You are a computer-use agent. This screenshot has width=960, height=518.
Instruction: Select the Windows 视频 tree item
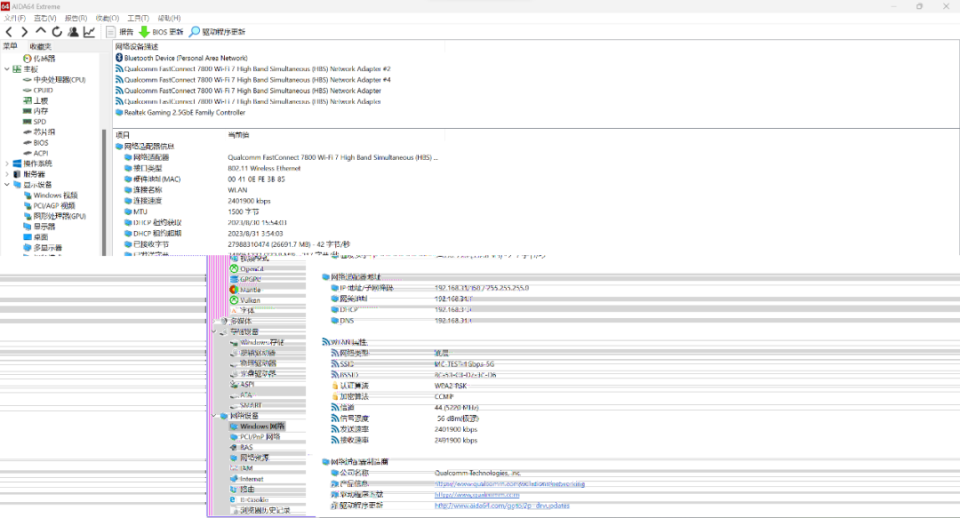(50, 195)
